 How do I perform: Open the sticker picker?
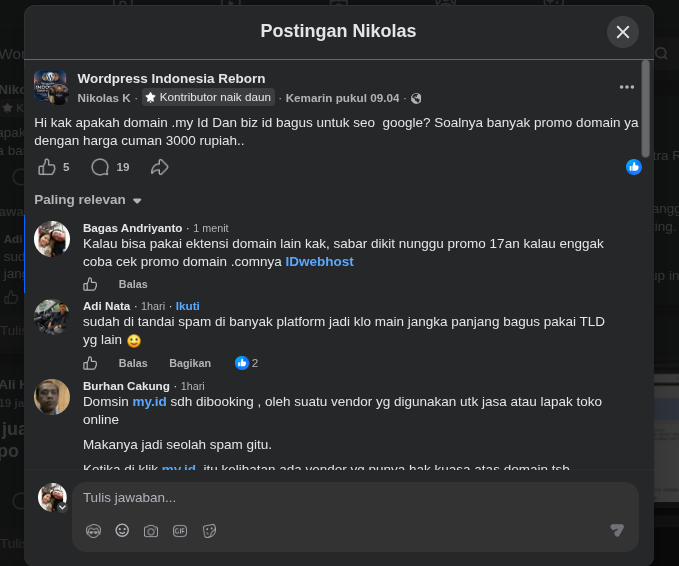click(x=209, y=531)
